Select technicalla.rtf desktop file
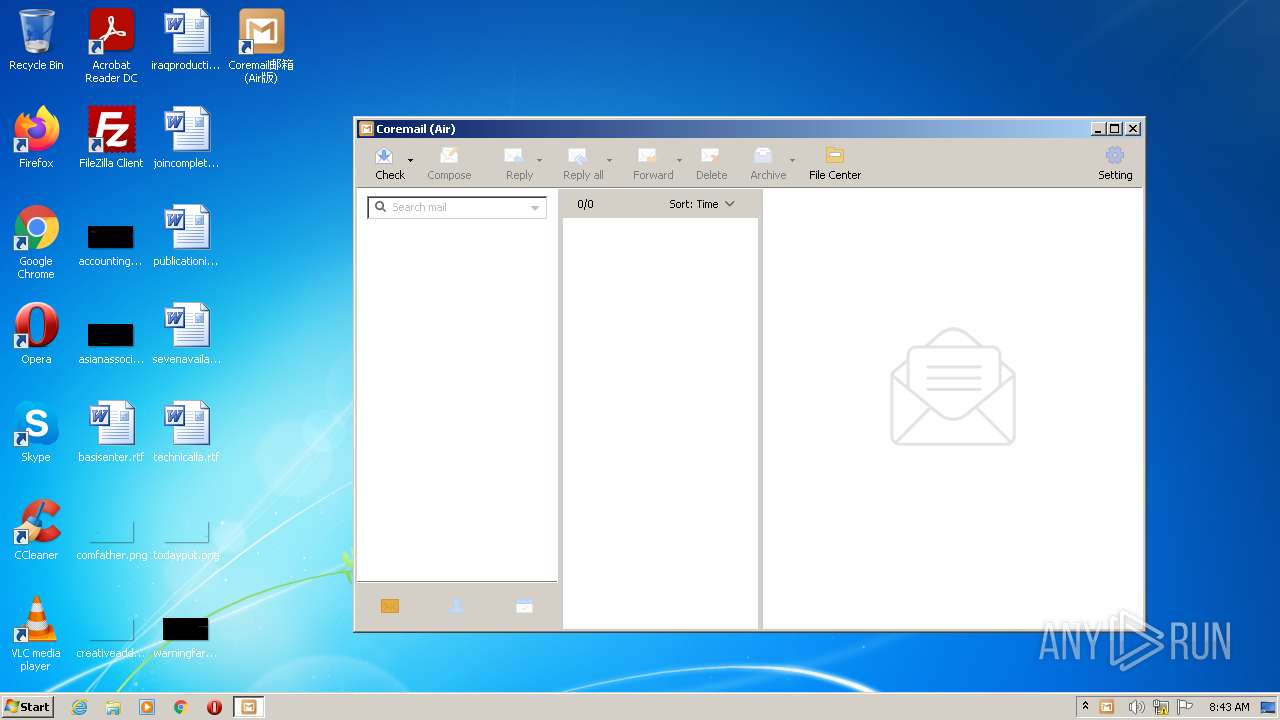The width and height of the screenshot is (1280, 720). tap(186, 432)
